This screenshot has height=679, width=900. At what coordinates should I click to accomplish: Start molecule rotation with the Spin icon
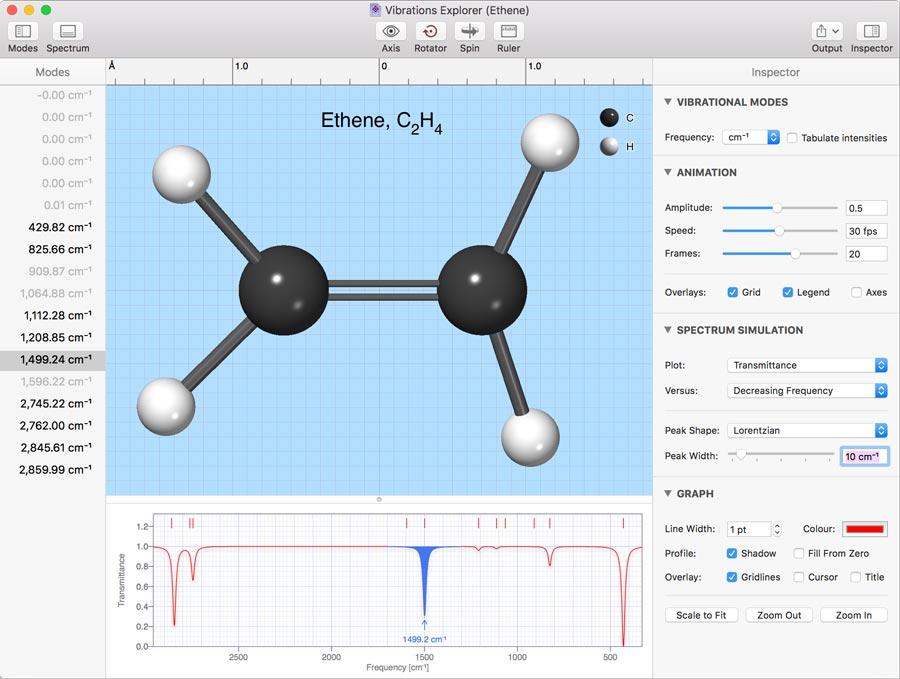coord(469,33)
